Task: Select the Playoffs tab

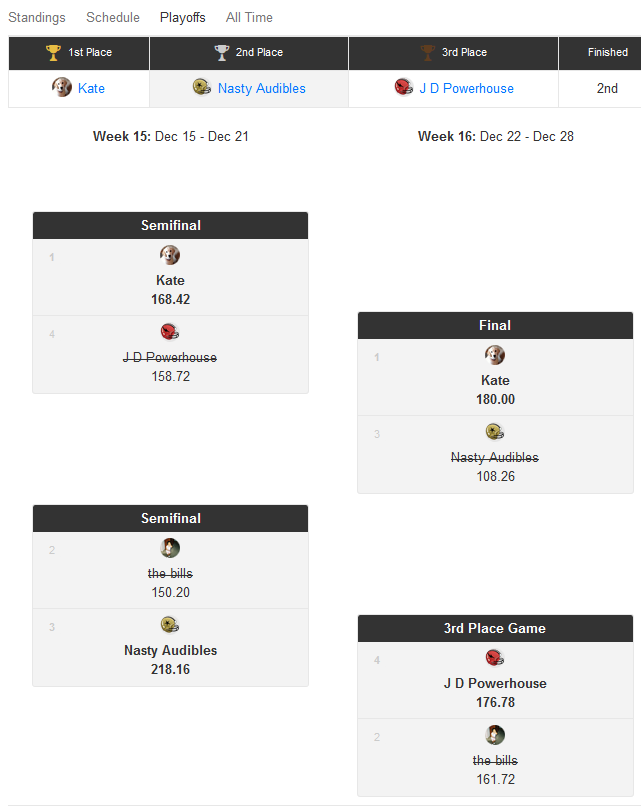Action: pyautogui.click(x=182, y=17)
